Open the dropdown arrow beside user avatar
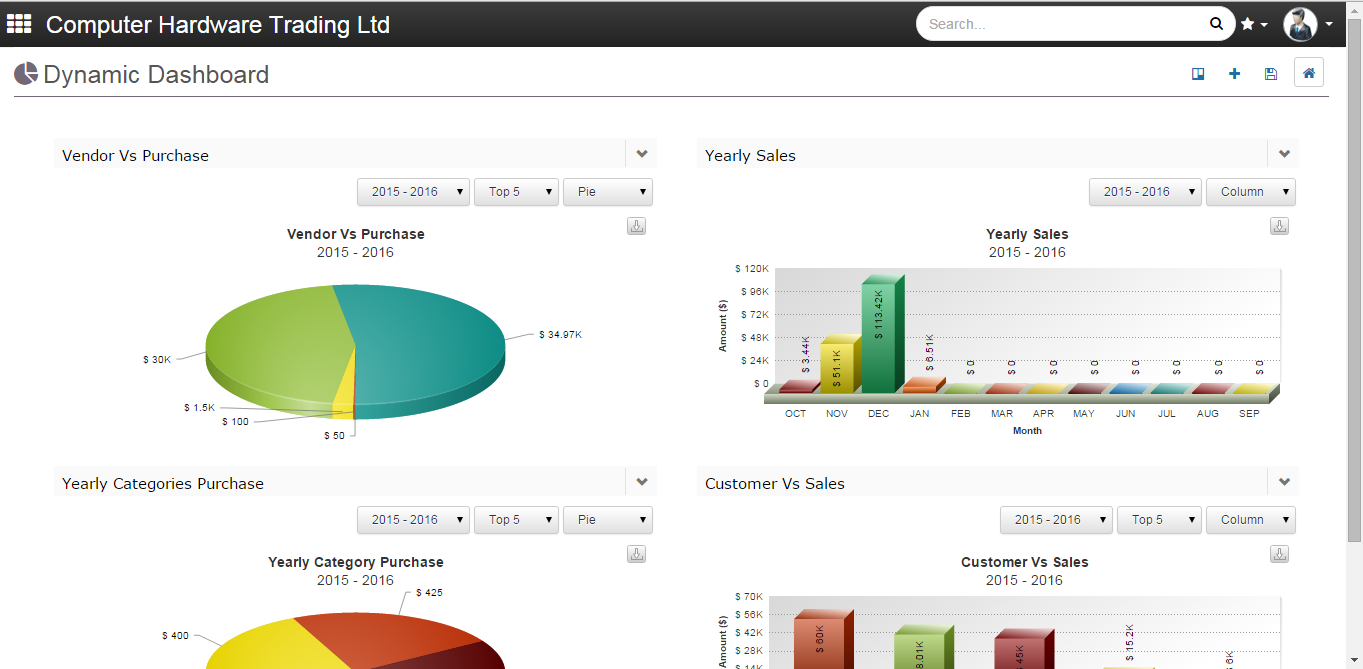Viewport: 1363px width, 669px height. click(x=1329, y=24)
